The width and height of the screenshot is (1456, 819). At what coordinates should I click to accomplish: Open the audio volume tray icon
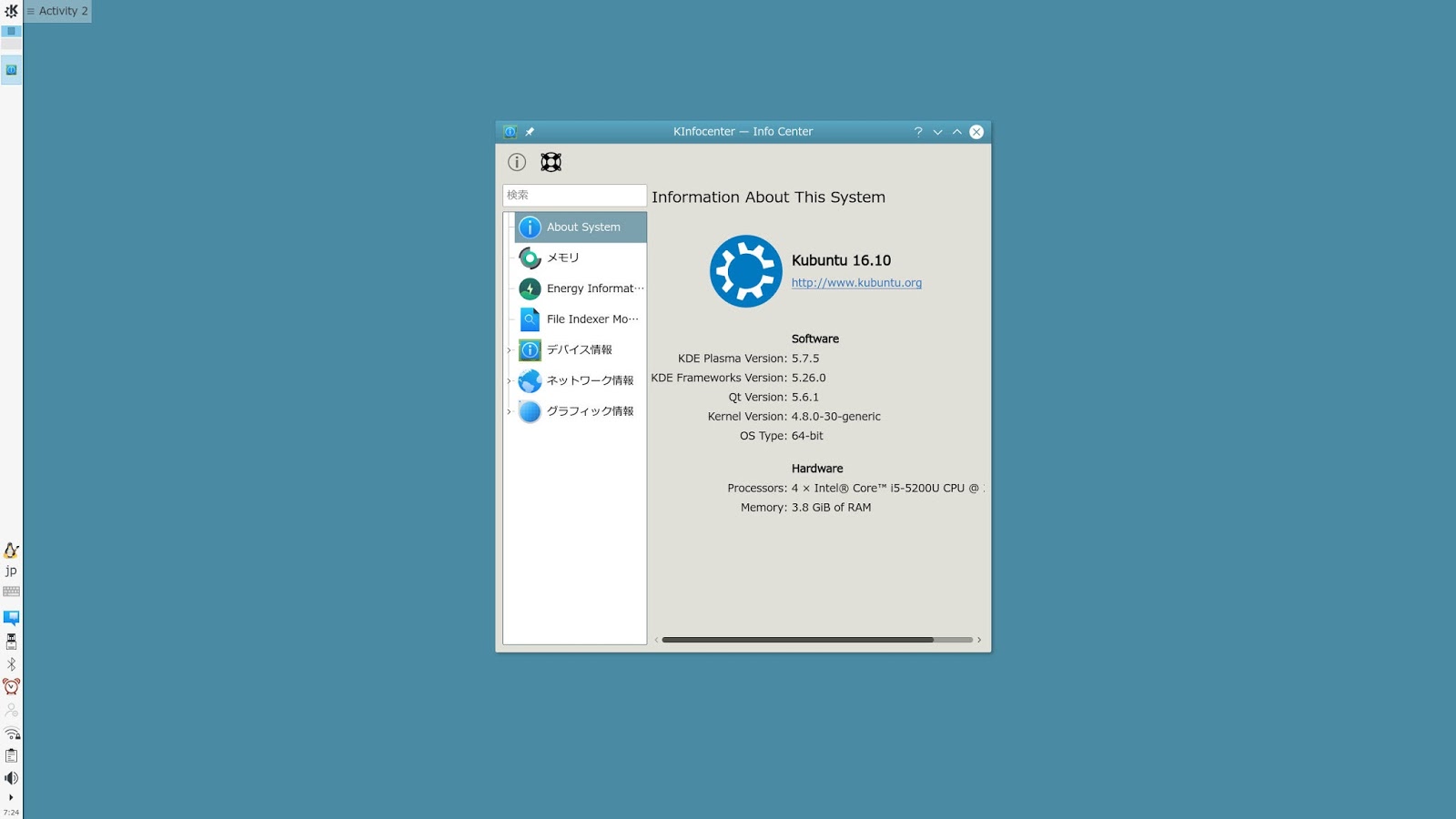click(11, 778)
